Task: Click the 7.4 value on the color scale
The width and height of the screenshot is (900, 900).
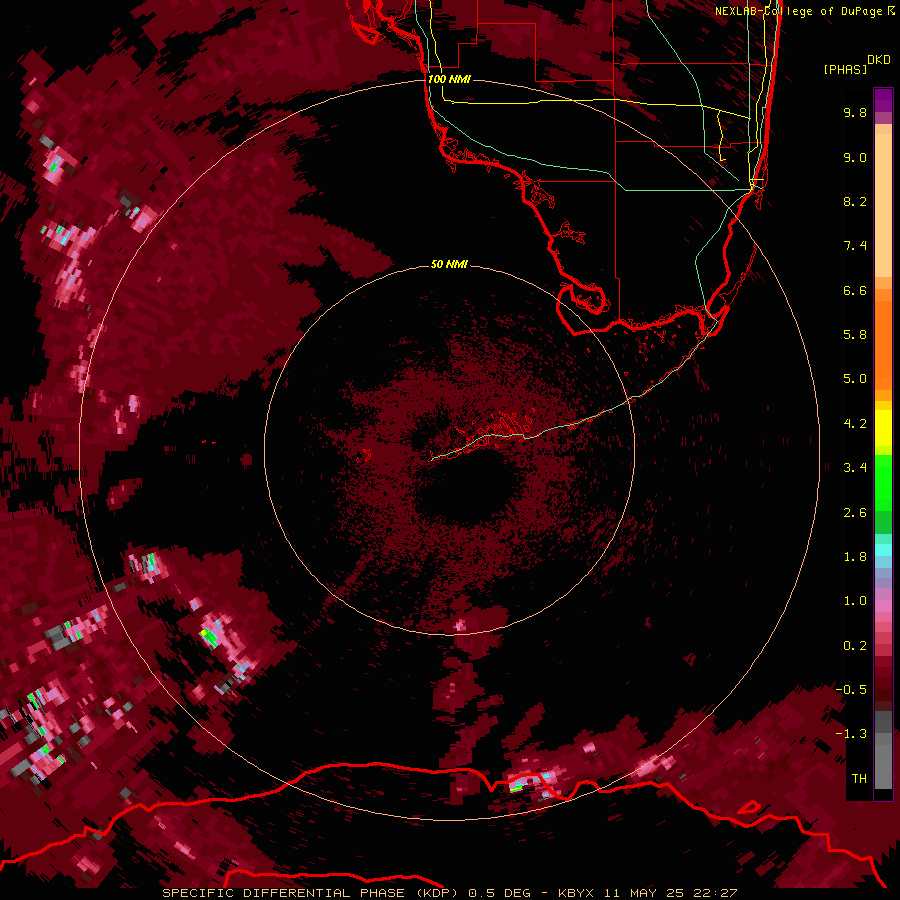Action: click(x=855, y=246)
